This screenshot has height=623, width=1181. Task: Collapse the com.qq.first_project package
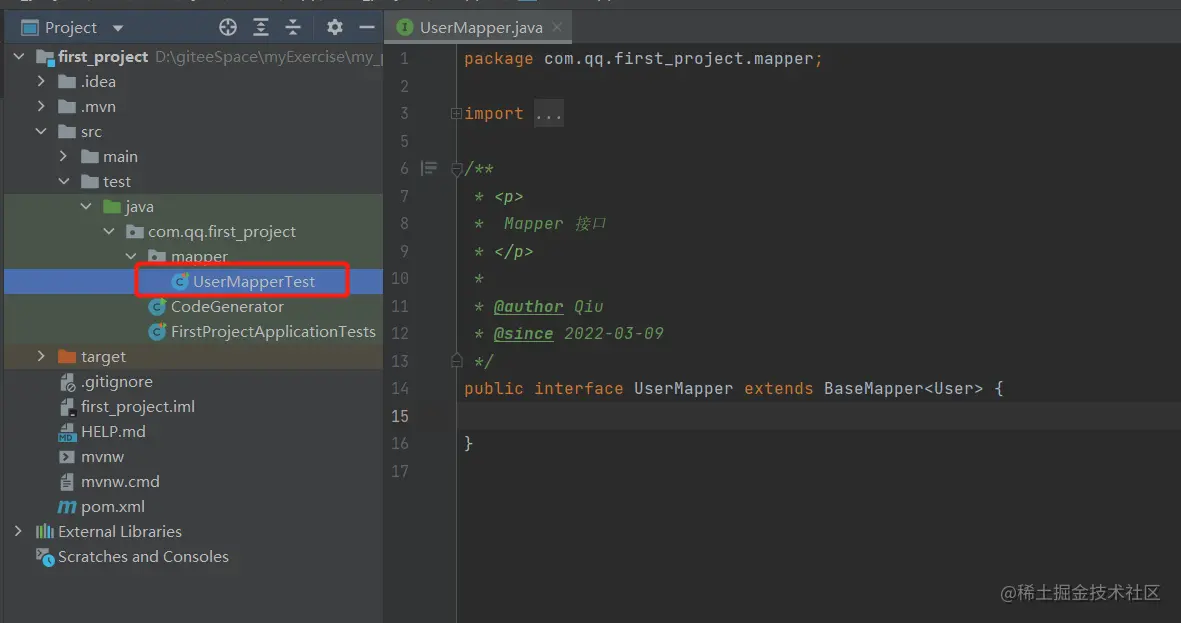click(109, 231)
